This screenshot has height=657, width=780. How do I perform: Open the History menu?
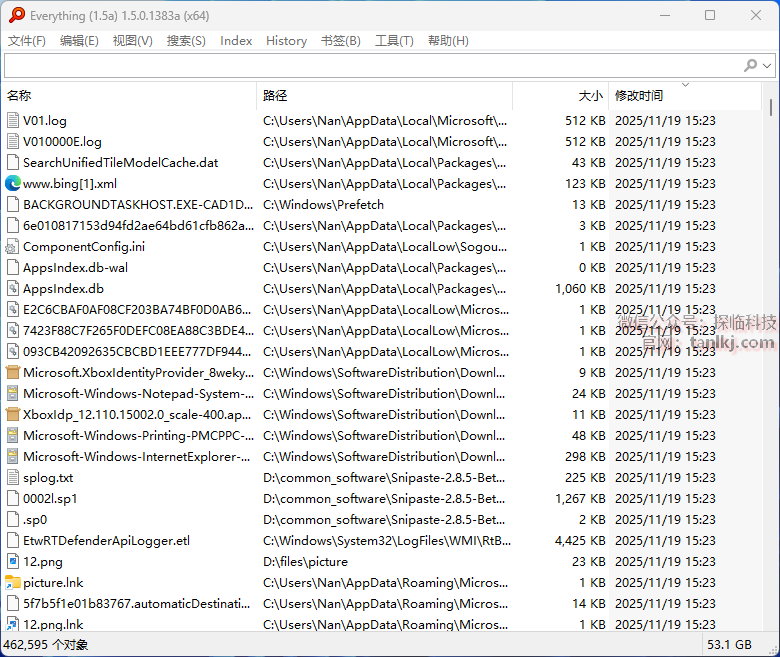coord(287,41)
